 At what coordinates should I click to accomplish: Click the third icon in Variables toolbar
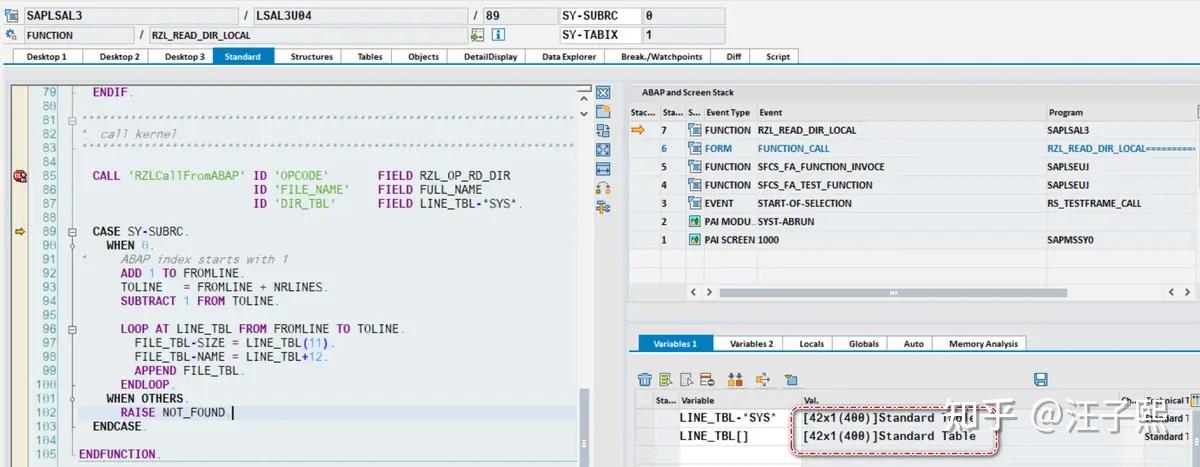coord(686,379)
